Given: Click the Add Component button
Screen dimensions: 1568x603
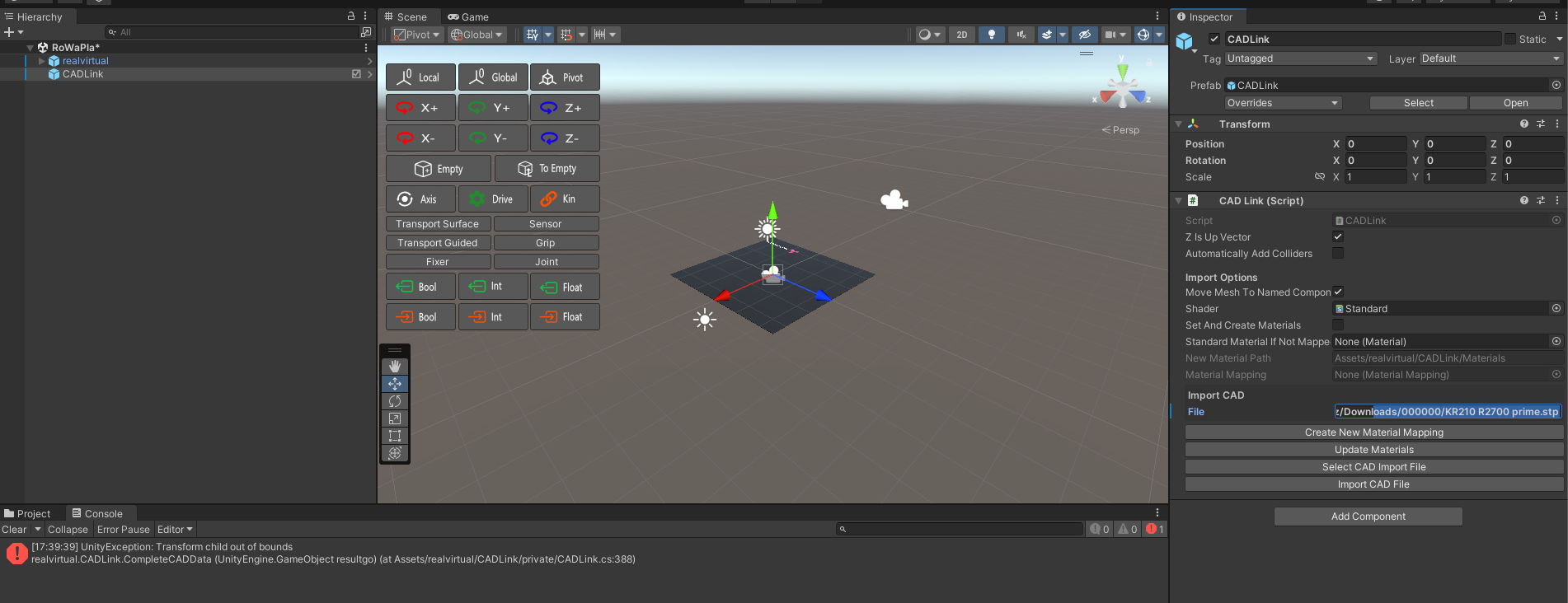Looking at the screenshot, I should [1368, 517].
